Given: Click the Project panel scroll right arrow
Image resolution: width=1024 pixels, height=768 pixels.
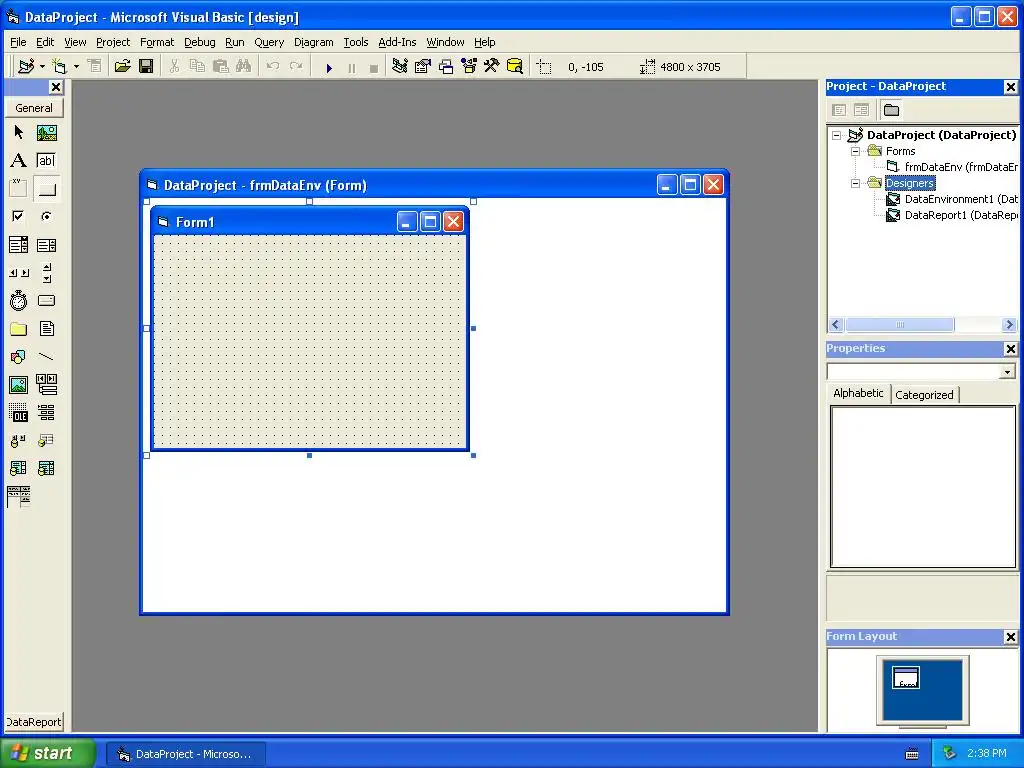Looking at the screenshot, I should (x=1009, y=325).
